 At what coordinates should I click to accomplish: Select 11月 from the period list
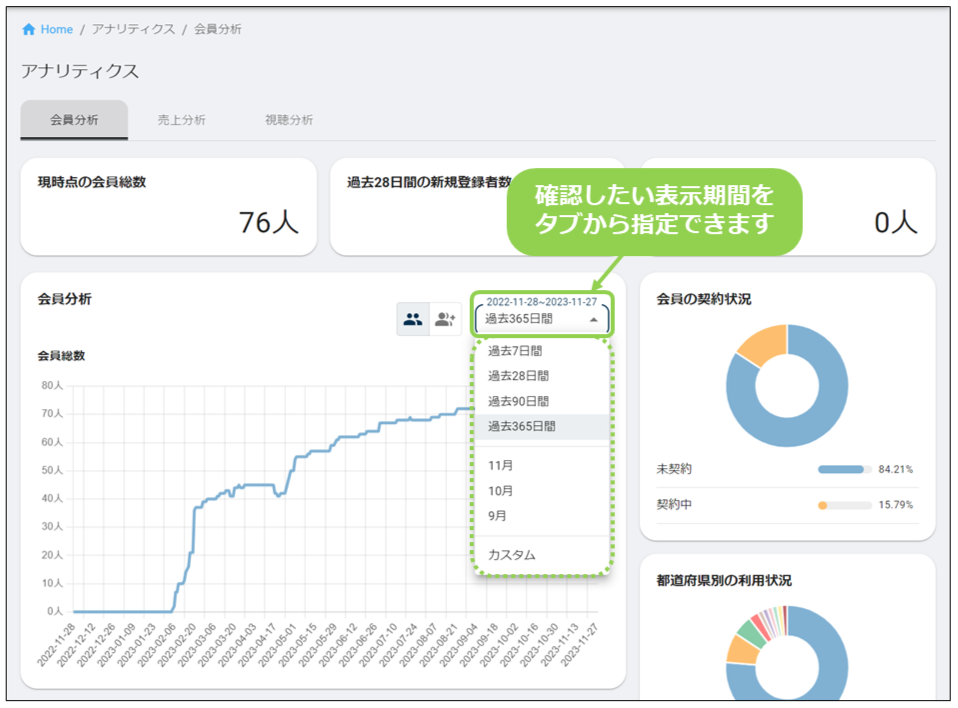coord(500,466)
